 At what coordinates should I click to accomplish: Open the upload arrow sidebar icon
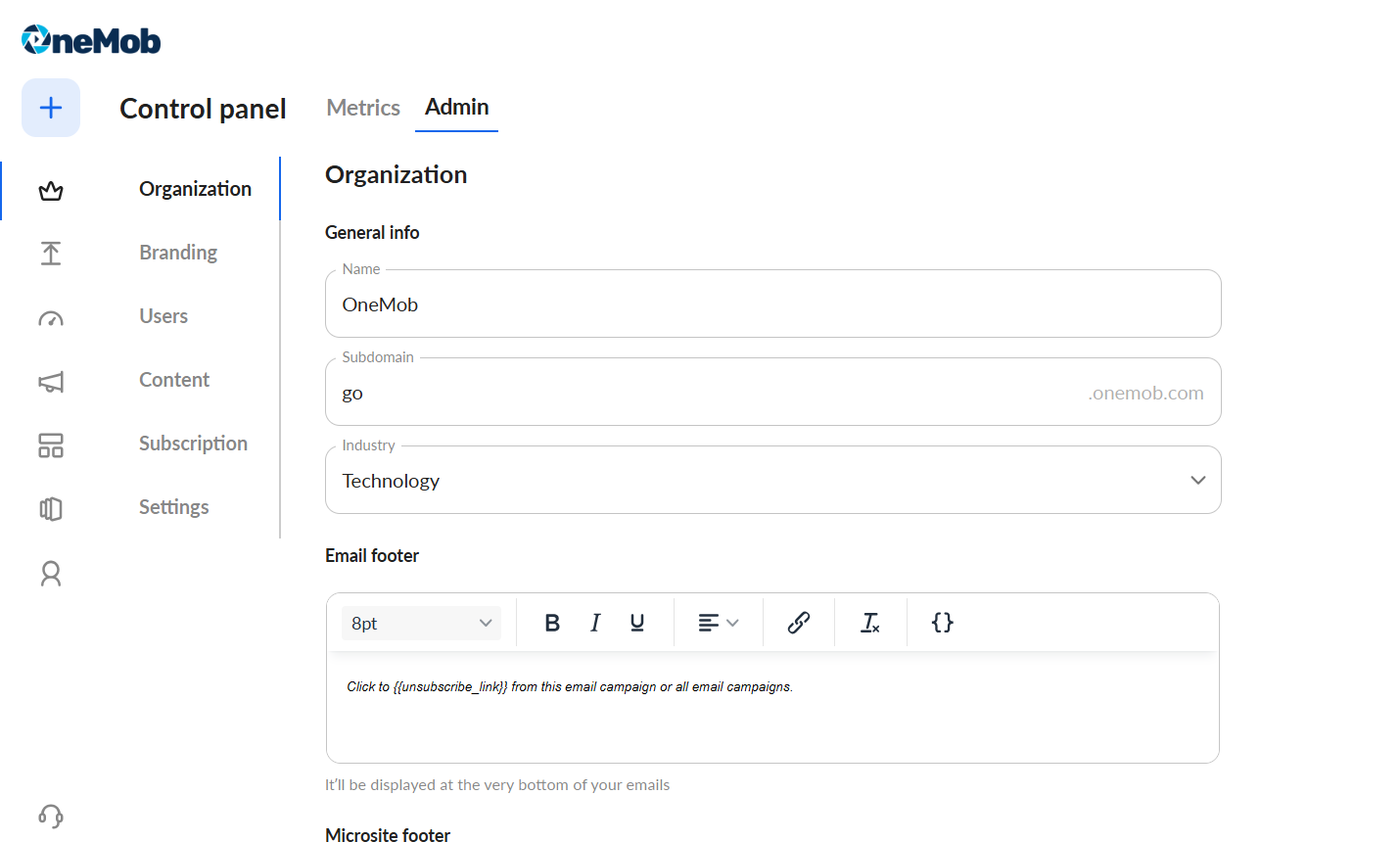pos(51,254)
